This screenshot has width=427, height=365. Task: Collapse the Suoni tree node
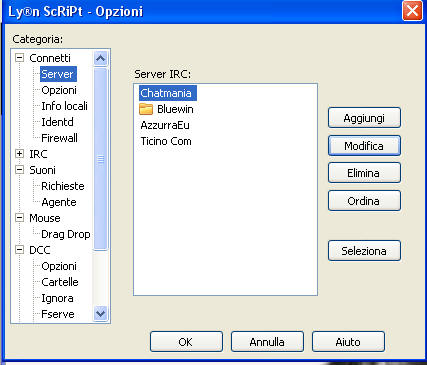click(x=20, y=170)
